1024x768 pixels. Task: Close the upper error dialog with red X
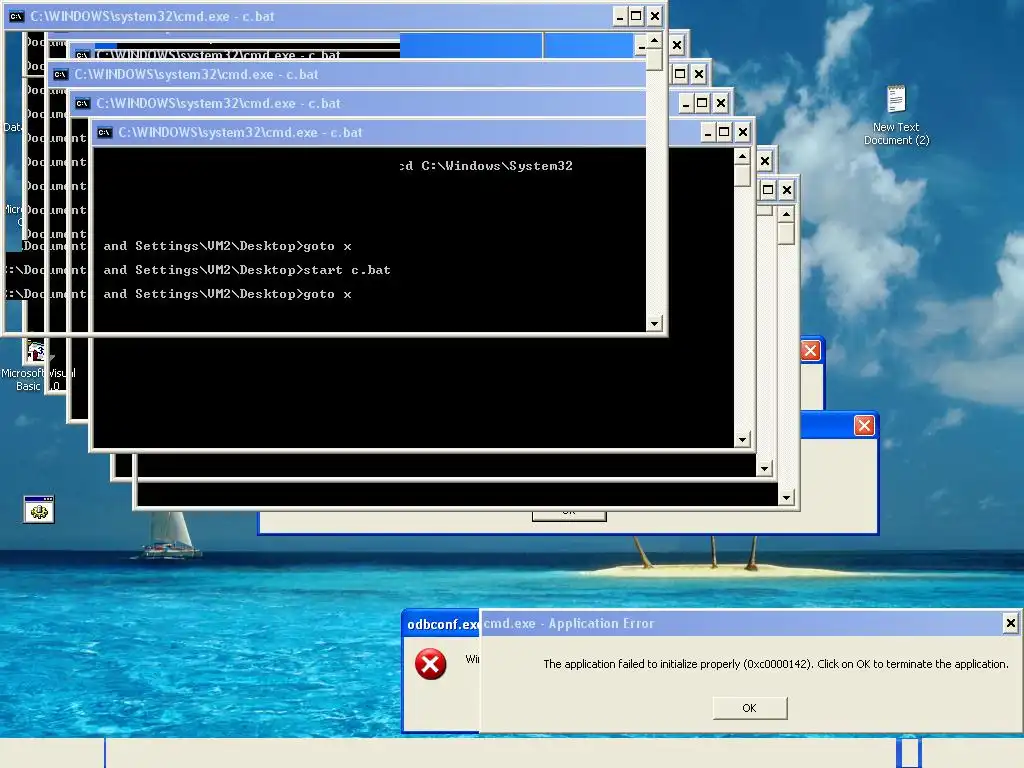point(810,351)
